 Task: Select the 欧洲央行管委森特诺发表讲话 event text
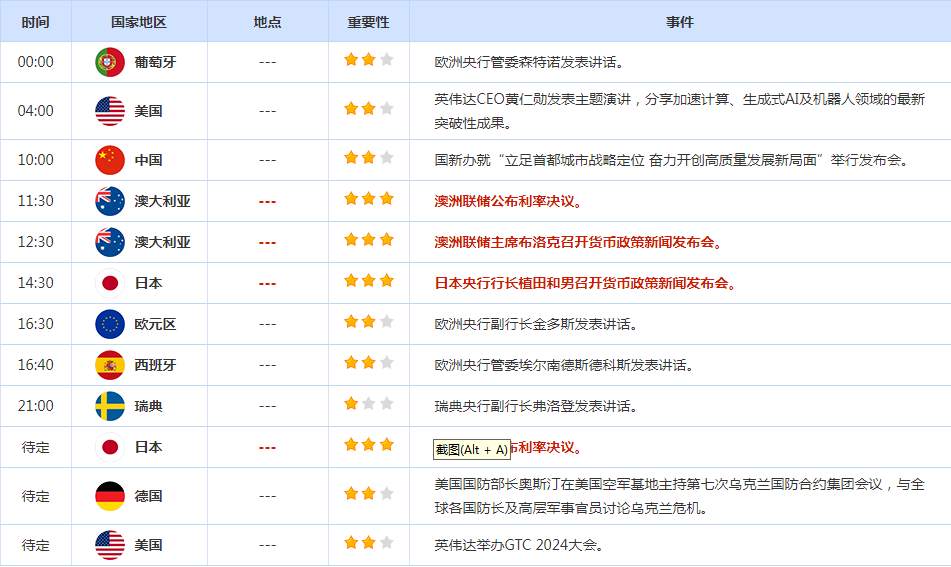[529, 62]
